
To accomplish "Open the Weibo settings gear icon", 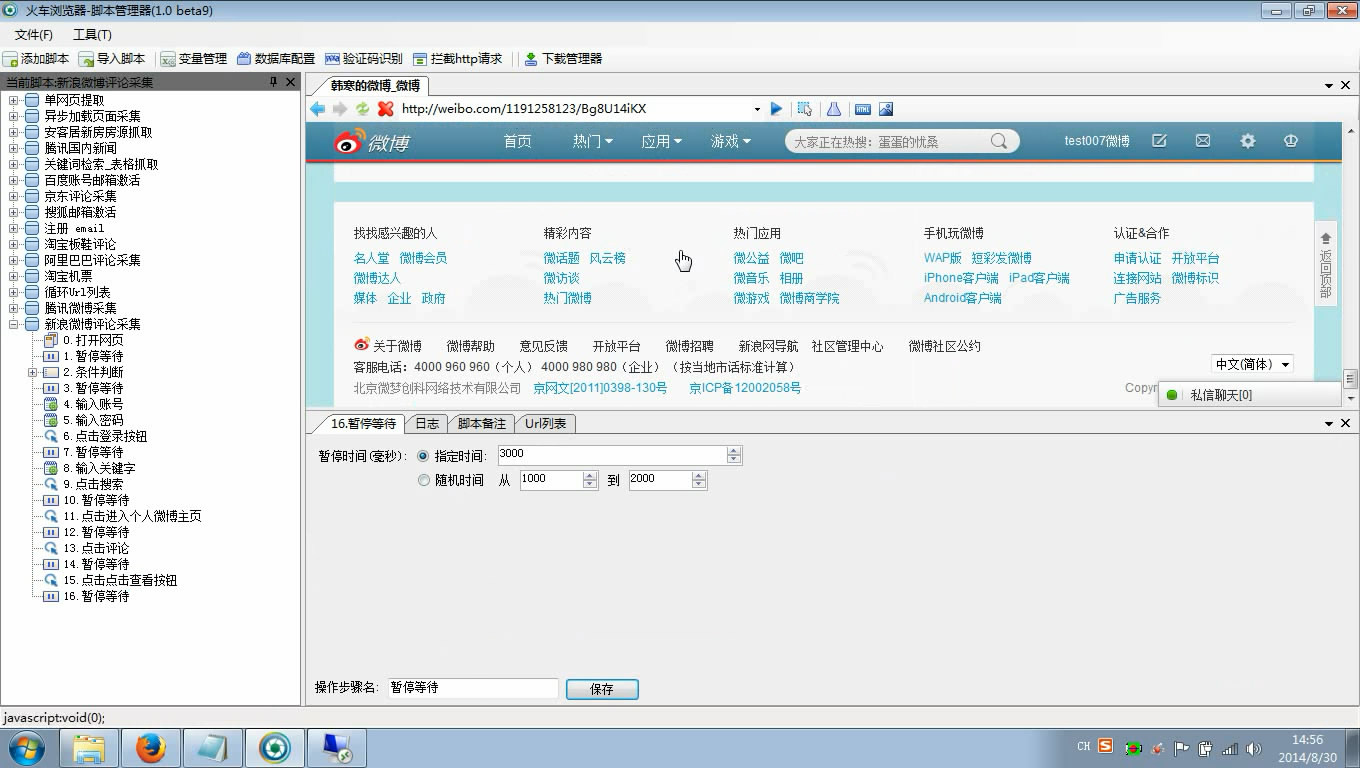I will point(1247,141).
